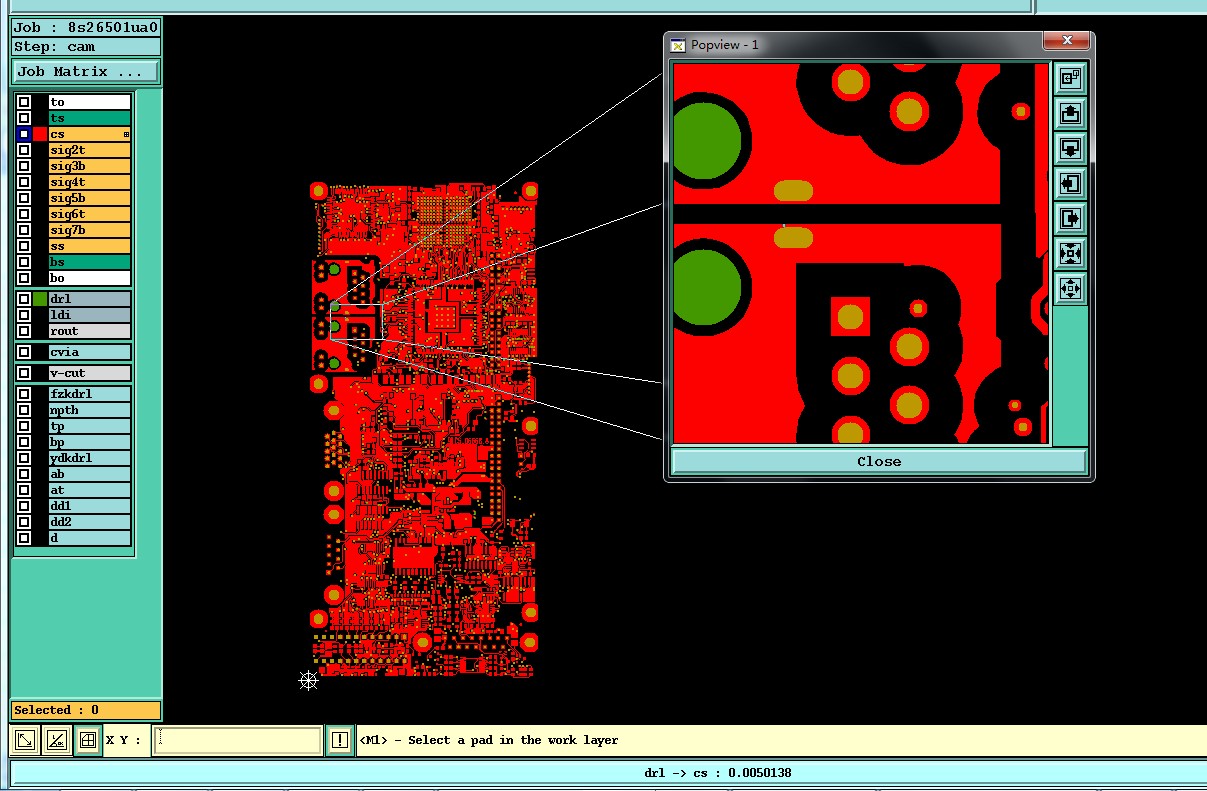
Task: Click the diagonal arrow coordinate mode icon
Action: point(26,740)
